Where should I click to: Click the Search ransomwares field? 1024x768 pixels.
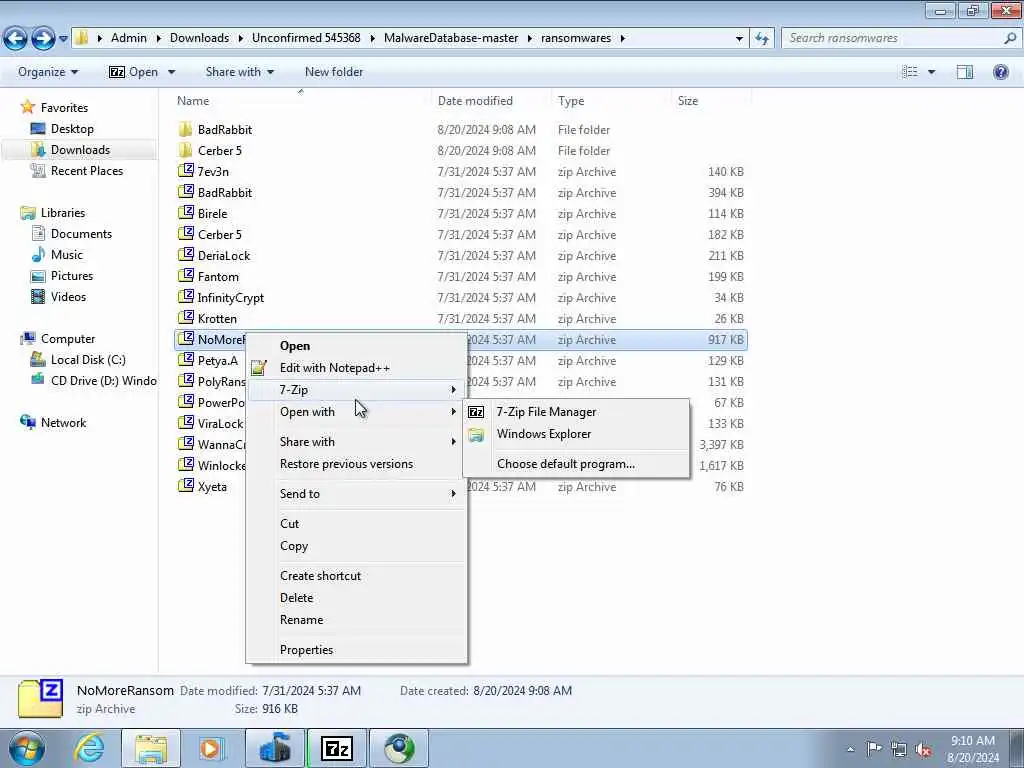(x=893, y=38)
